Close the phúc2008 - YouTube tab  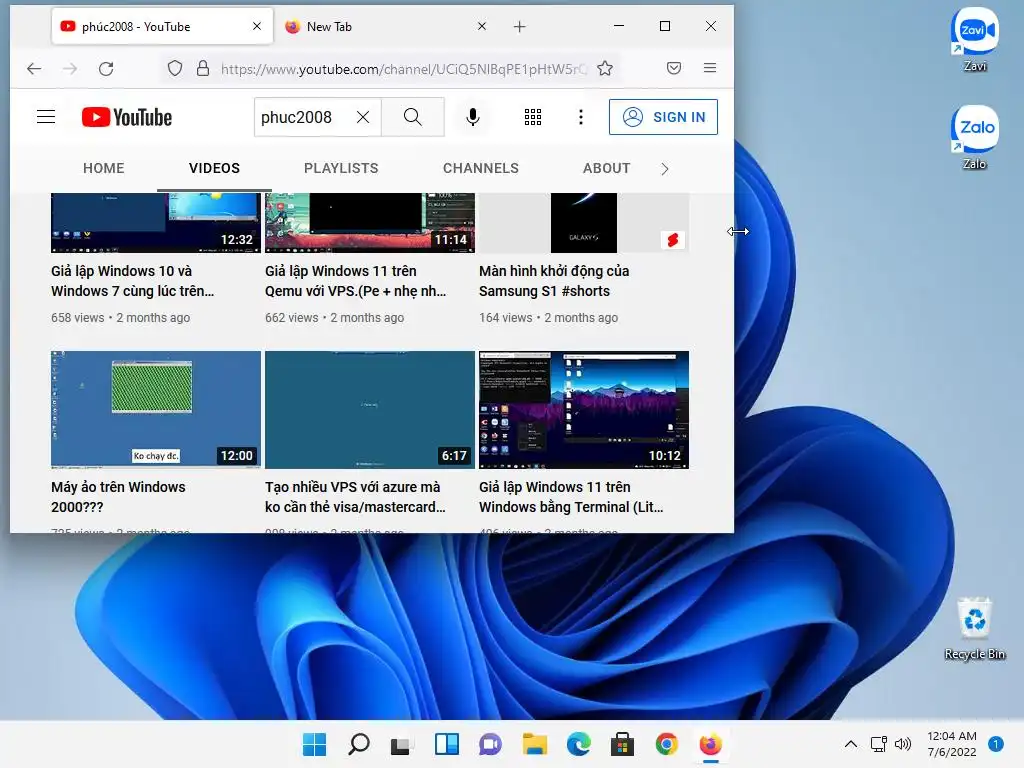[257, 26]
